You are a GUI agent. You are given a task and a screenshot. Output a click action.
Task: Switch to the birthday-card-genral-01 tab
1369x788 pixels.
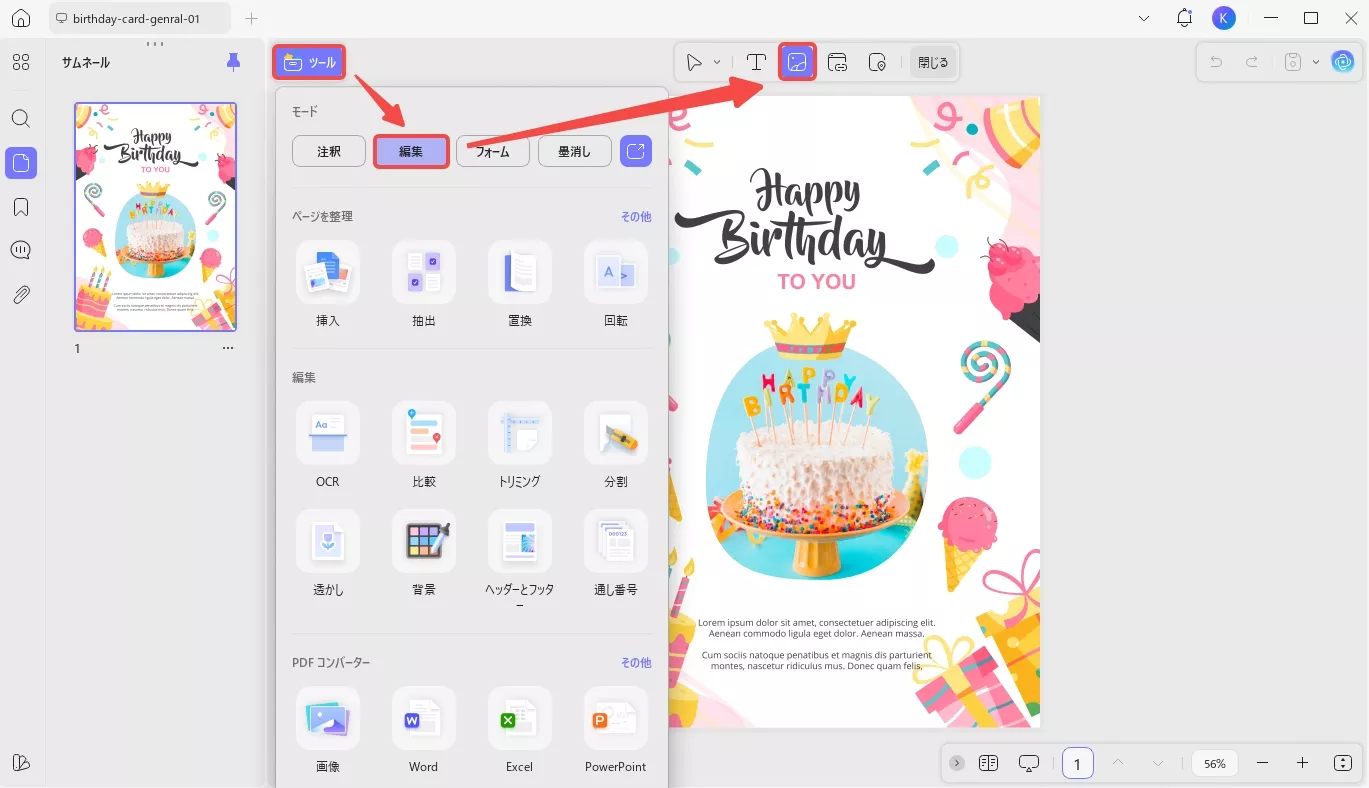pos(139,17)
